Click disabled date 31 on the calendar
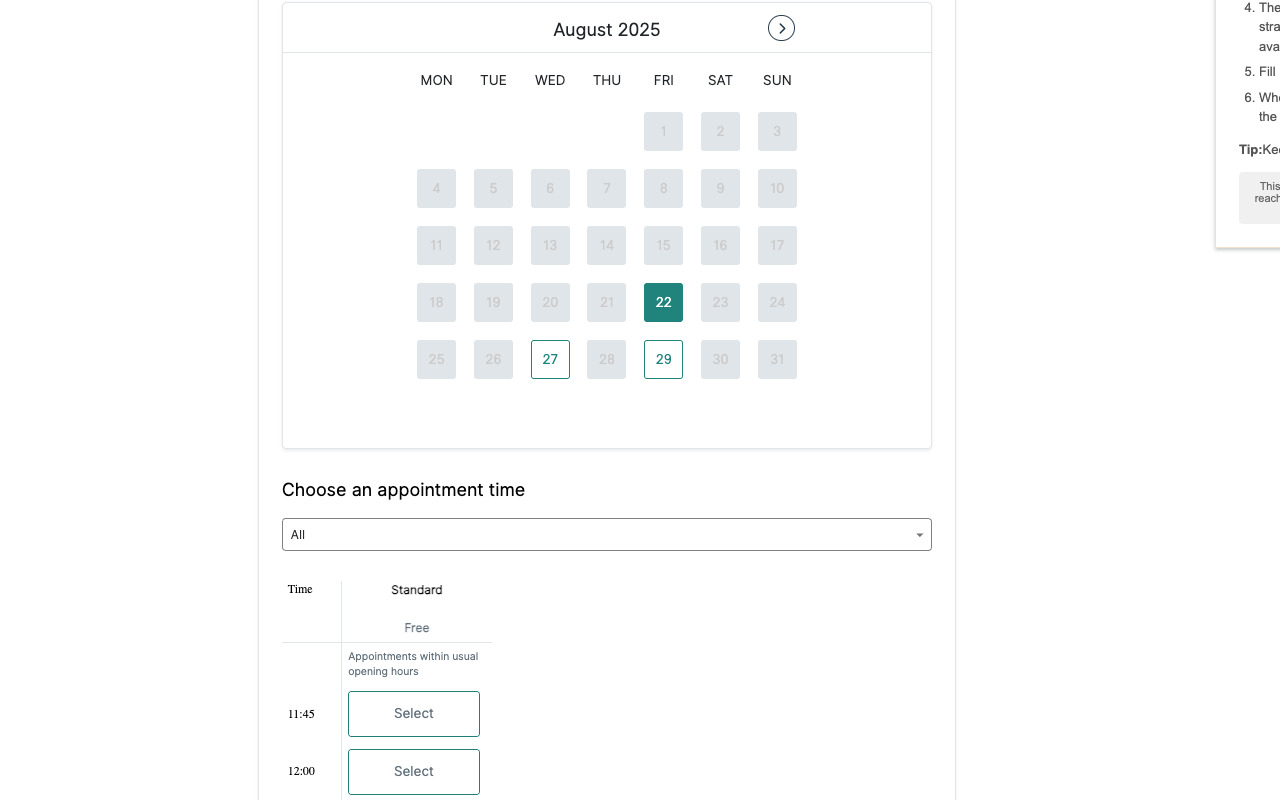 pyautogui.click(x=777, y=359)
